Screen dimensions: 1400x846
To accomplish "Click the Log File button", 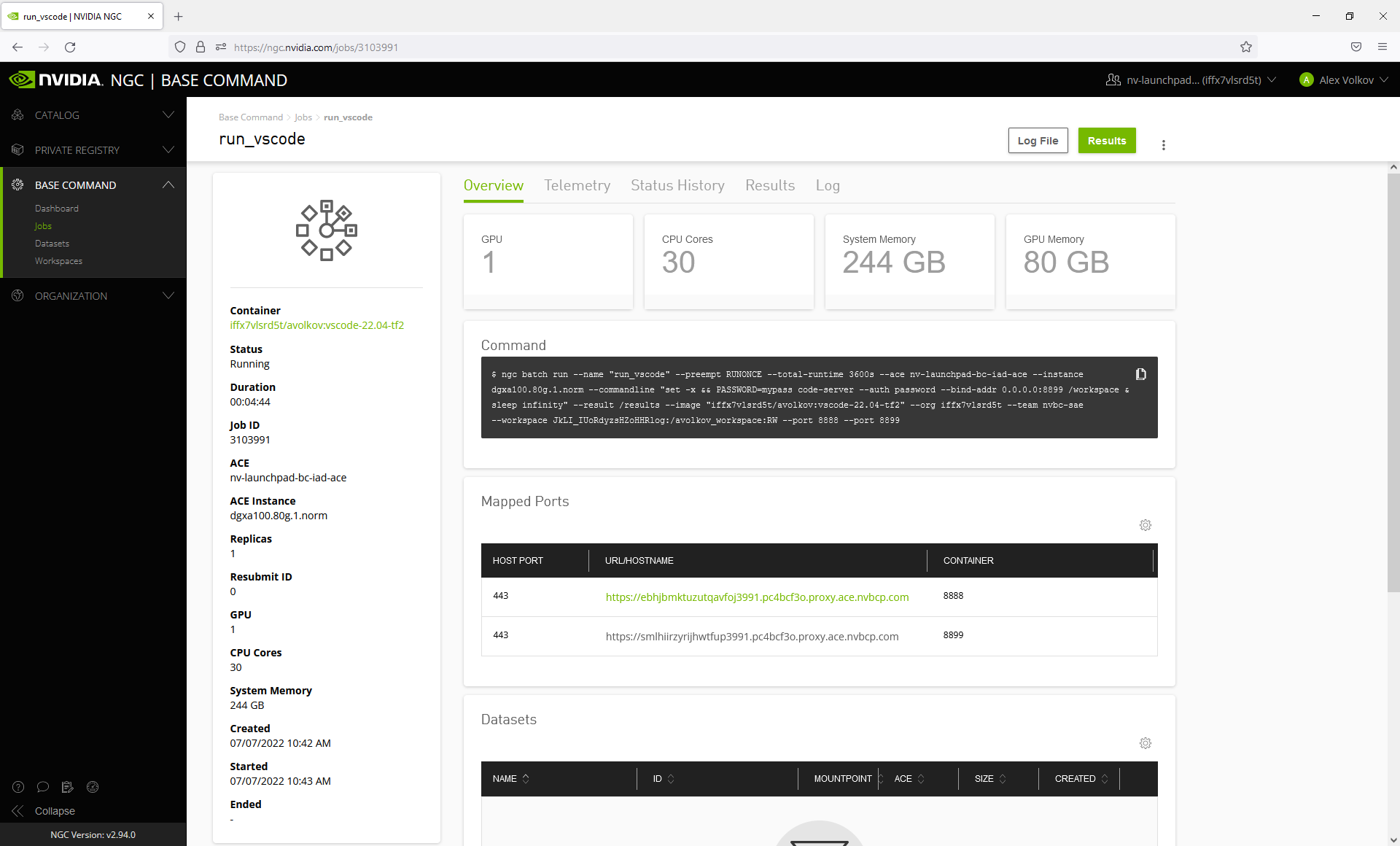I will pos(1038,141).
